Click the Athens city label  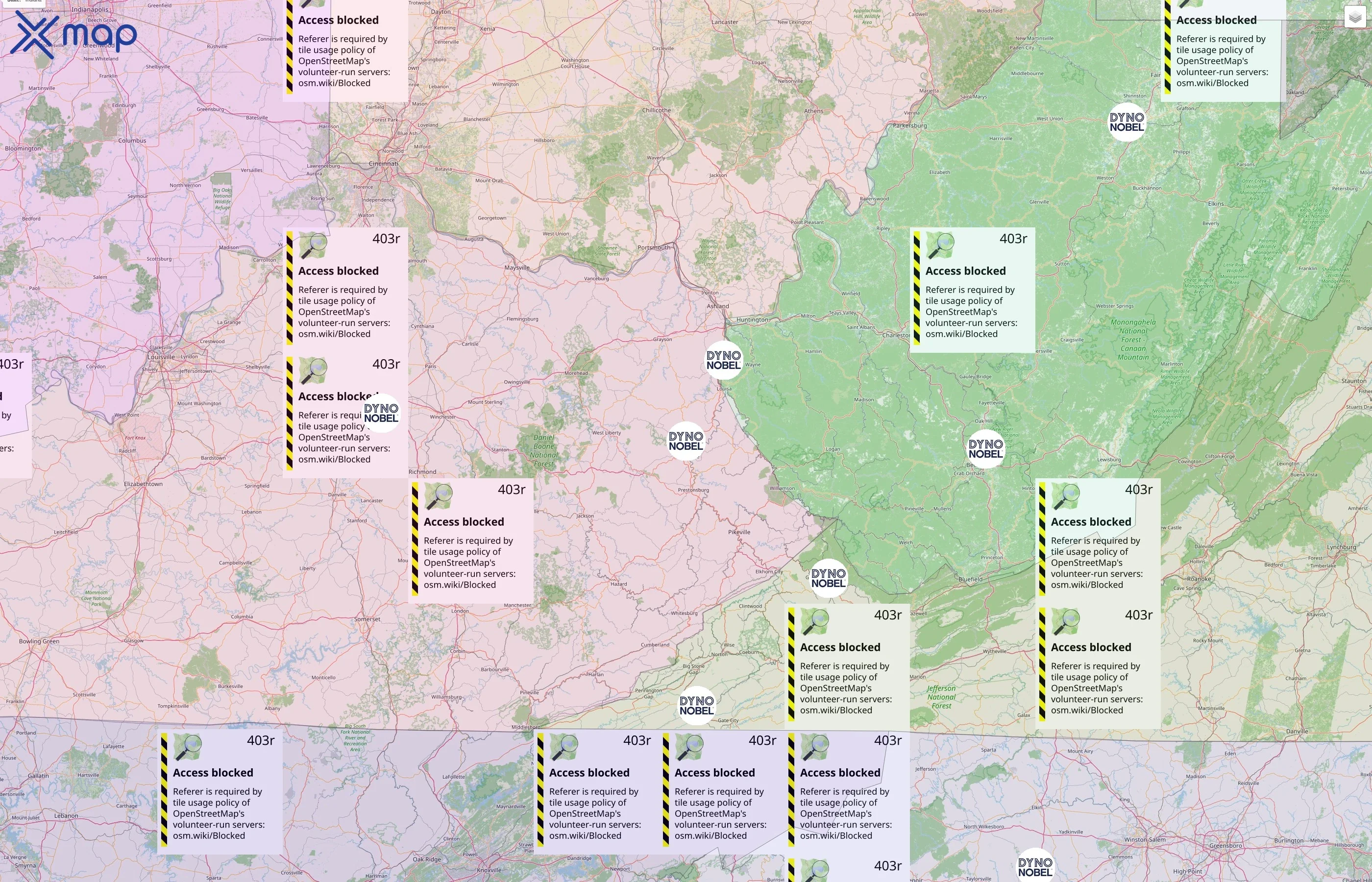[814, 111]
